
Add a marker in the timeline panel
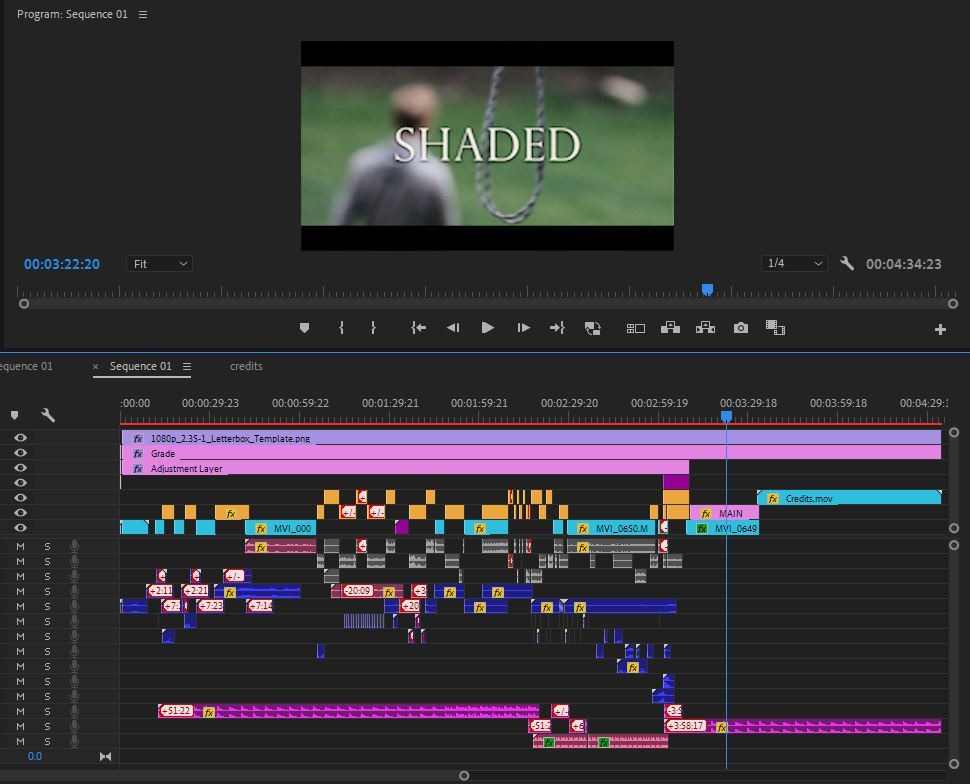14,415
